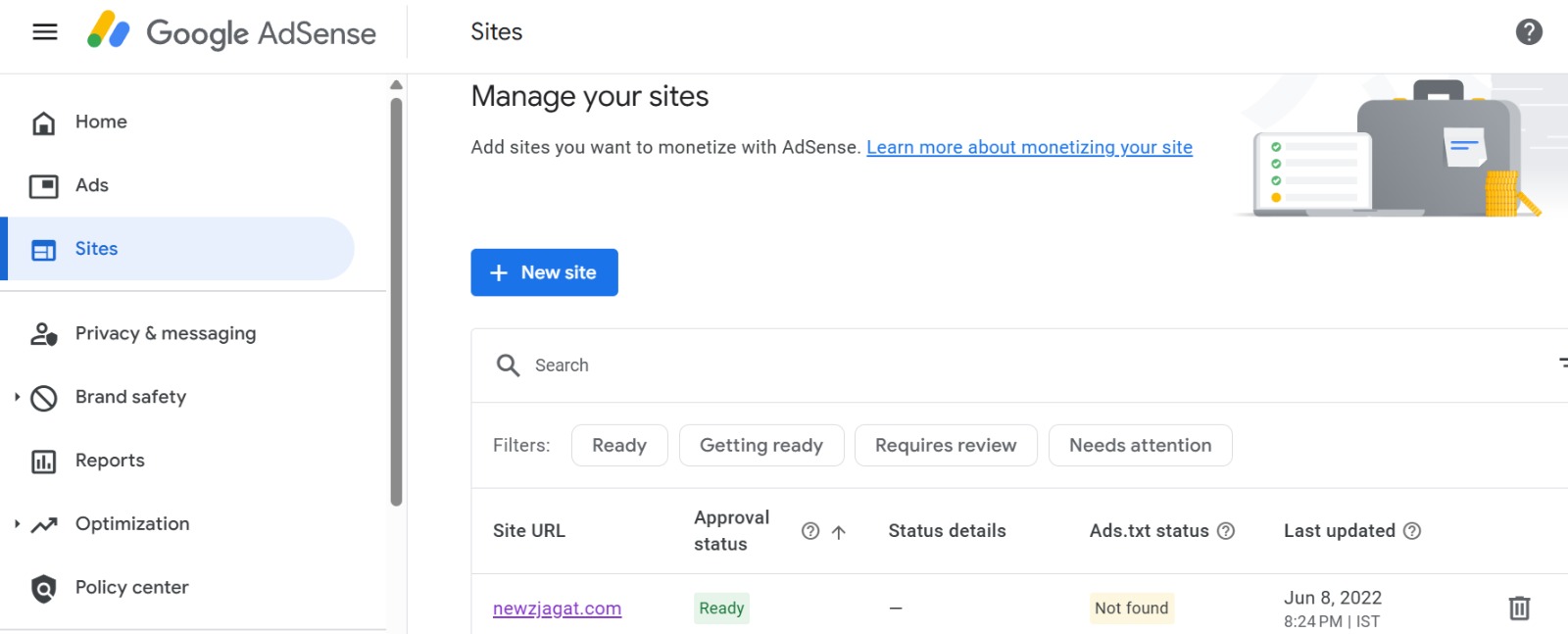Click the Site URL column header

tap(529, 531)
